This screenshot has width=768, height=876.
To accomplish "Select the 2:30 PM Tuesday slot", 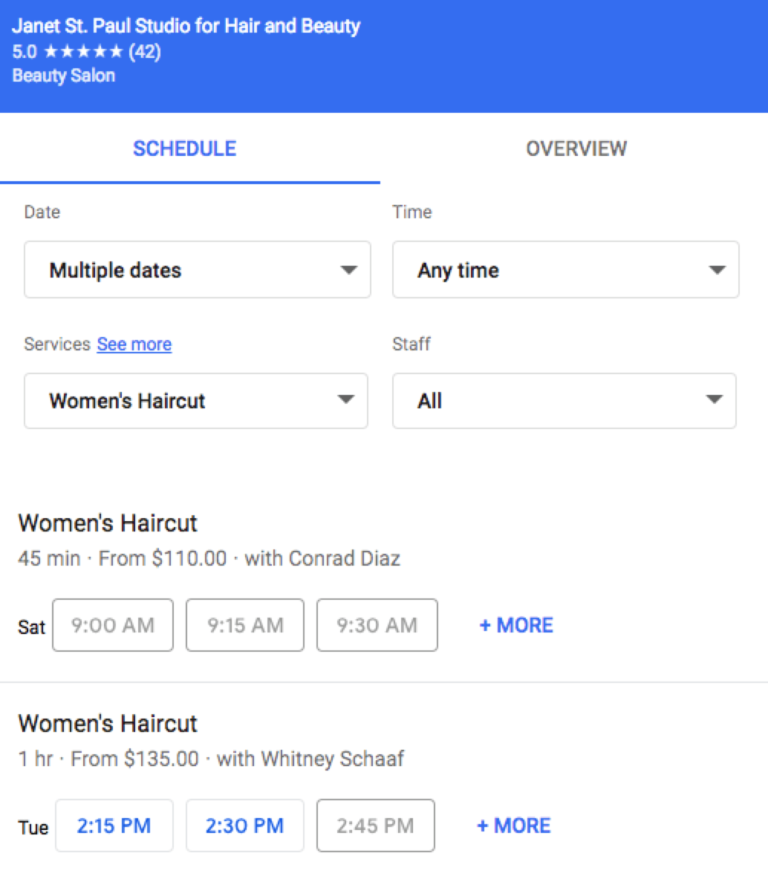I will point(245,826).
